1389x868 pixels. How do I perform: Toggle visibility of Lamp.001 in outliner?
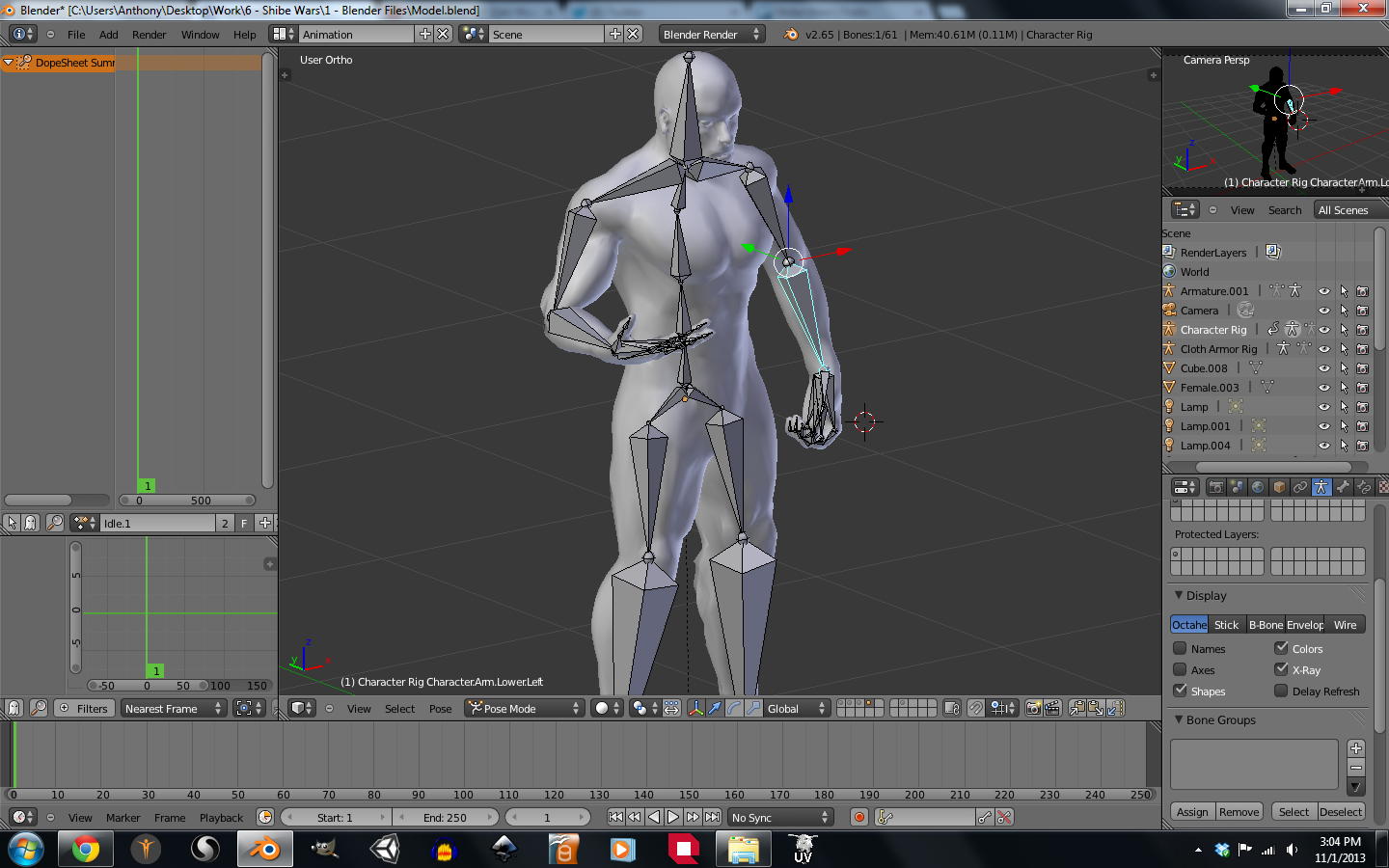pos(1324,426)
